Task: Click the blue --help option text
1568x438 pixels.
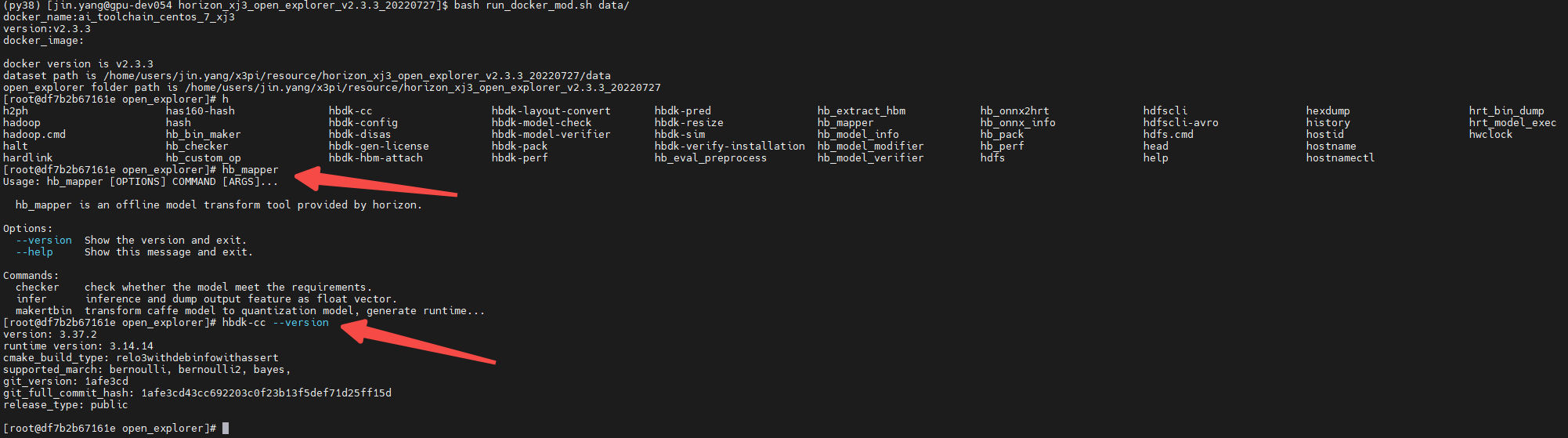Action: [34, 252]
